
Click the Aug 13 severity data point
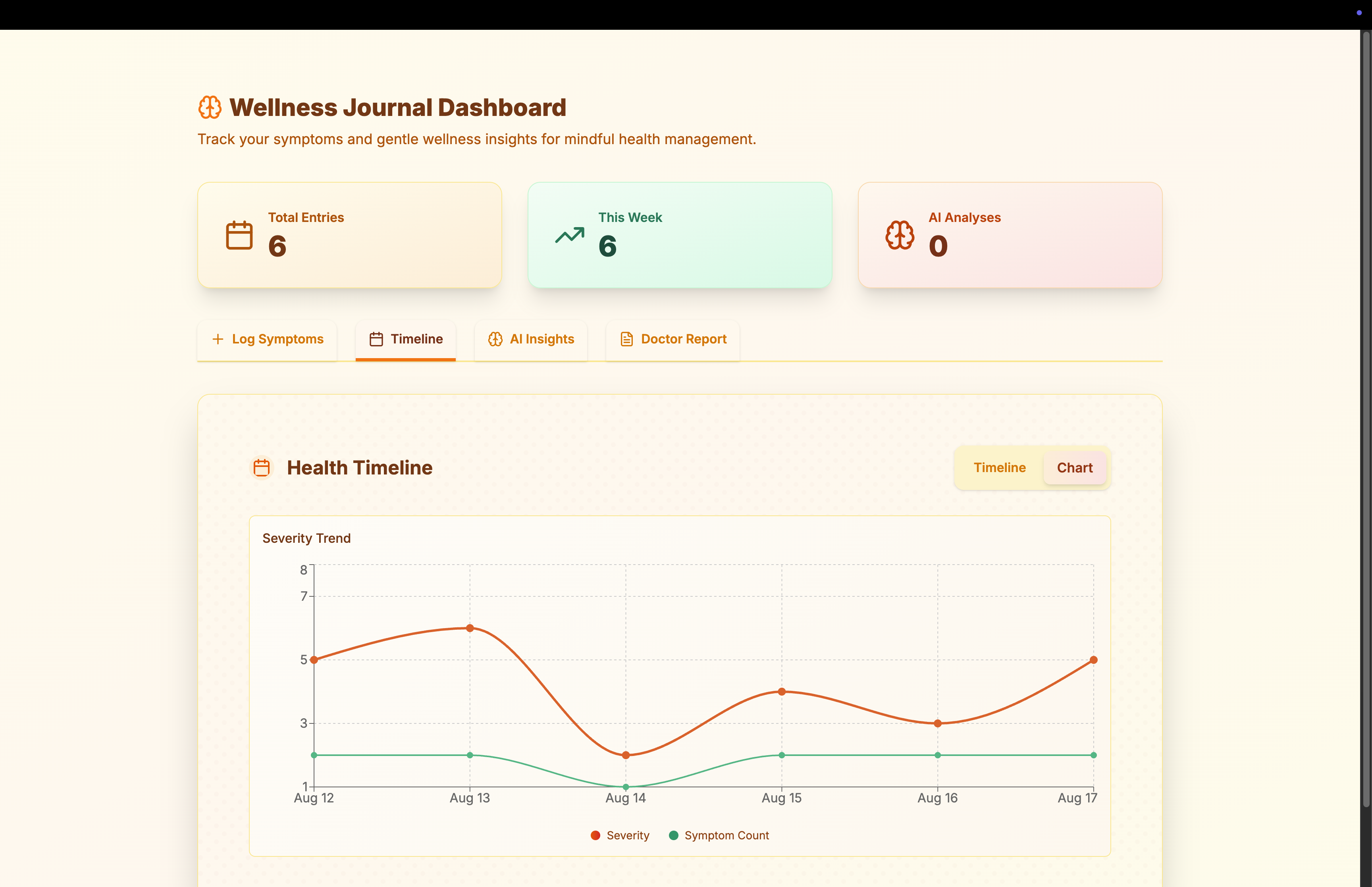point(470,628)
